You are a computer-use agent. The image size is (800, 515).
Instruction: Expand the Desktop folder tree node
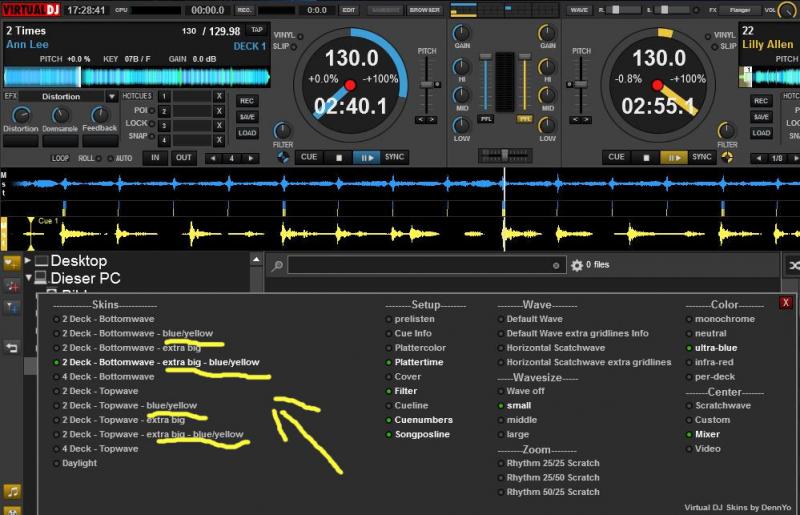28,260
